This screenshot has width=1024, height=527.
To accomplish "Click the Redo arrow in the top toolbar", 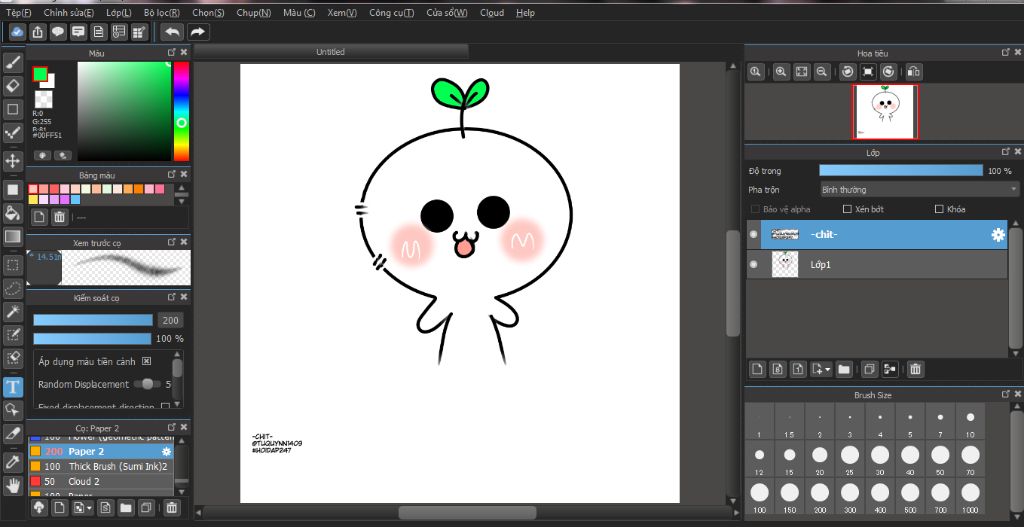I will 197,32.
